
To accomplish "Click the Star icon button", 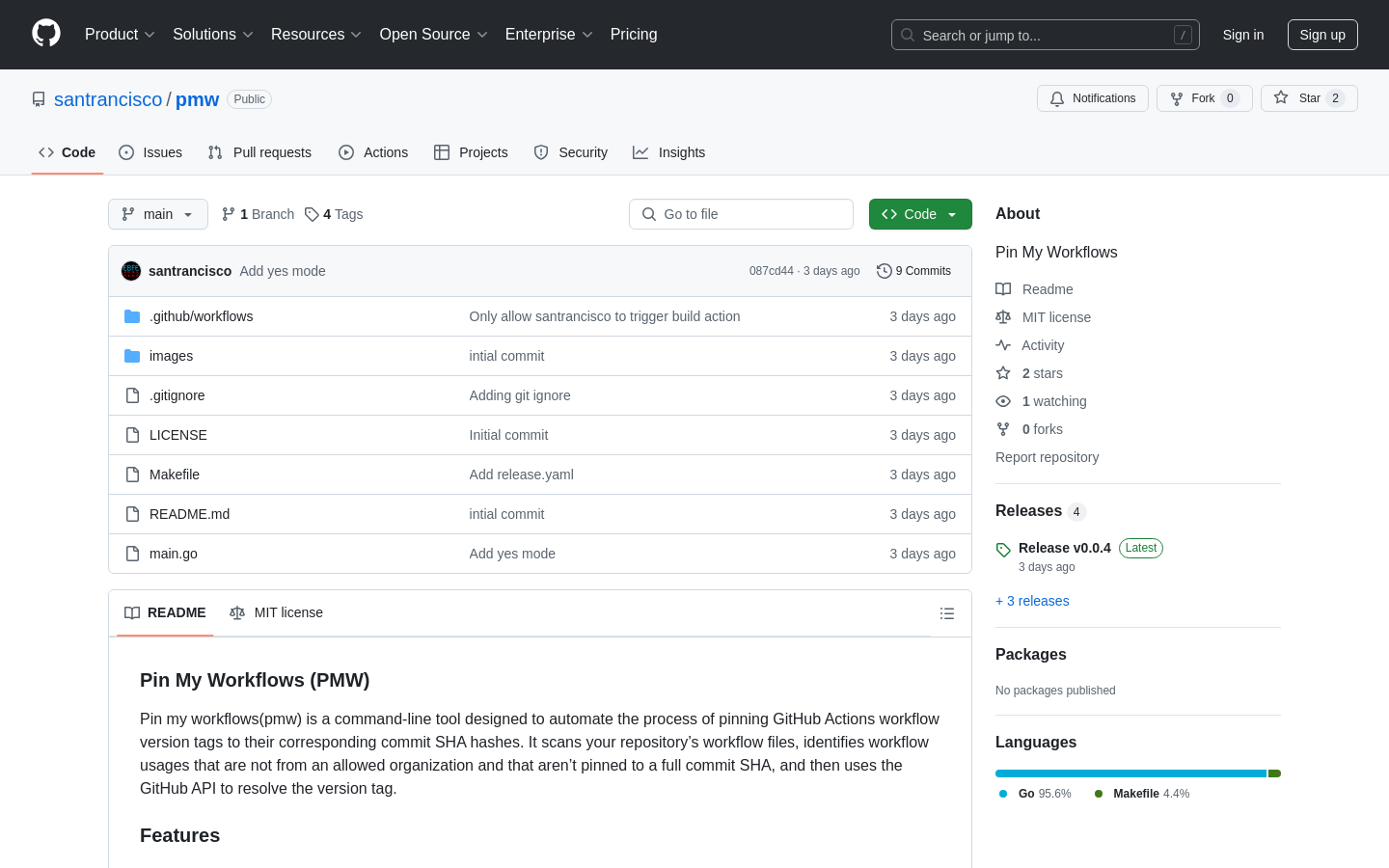I will (x=1309, y=98).
